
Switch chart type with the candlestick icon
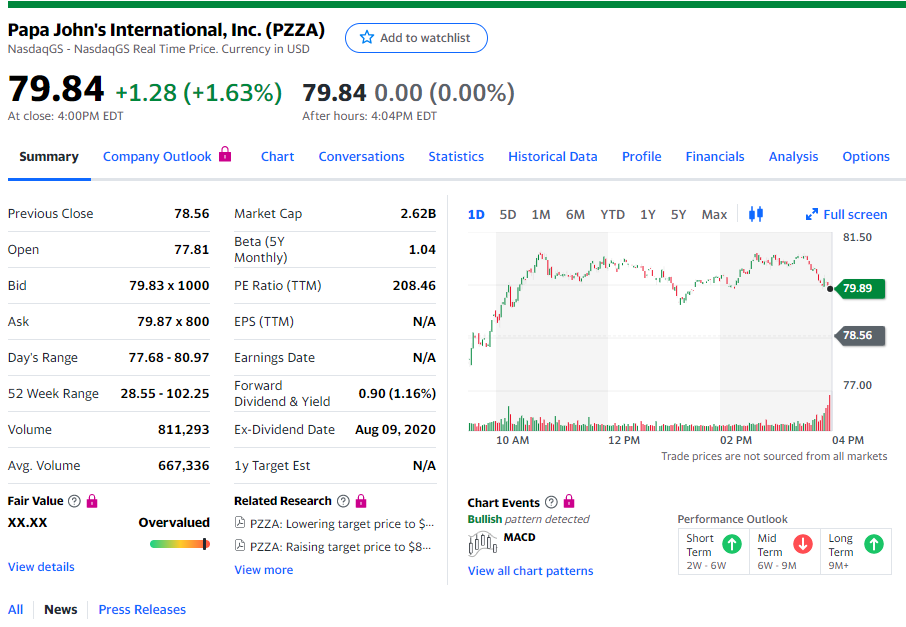755,214
